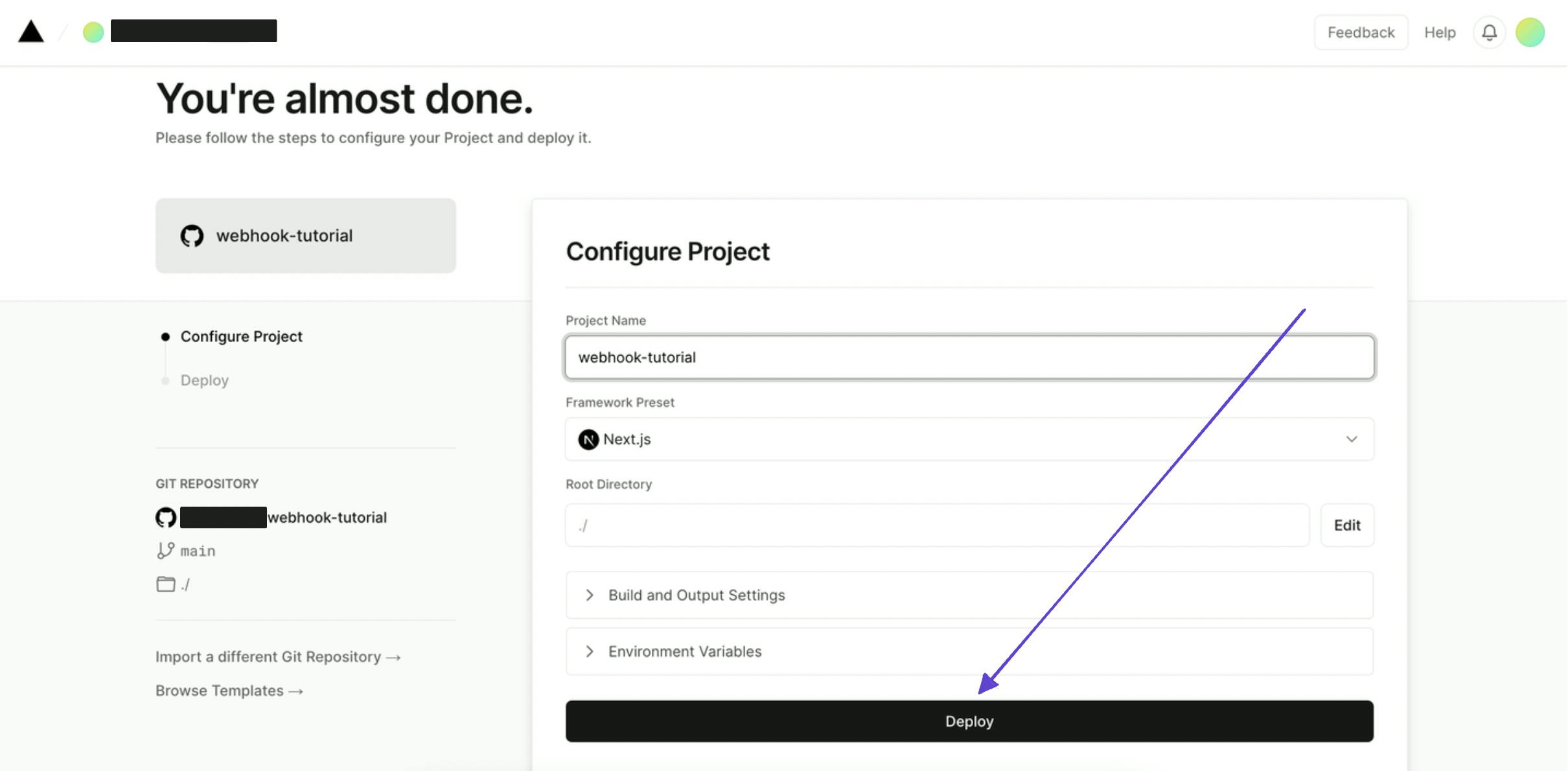Click the Deploy step indicator
The height and width of the screenshot is (771, 1568).
(204, 379)
